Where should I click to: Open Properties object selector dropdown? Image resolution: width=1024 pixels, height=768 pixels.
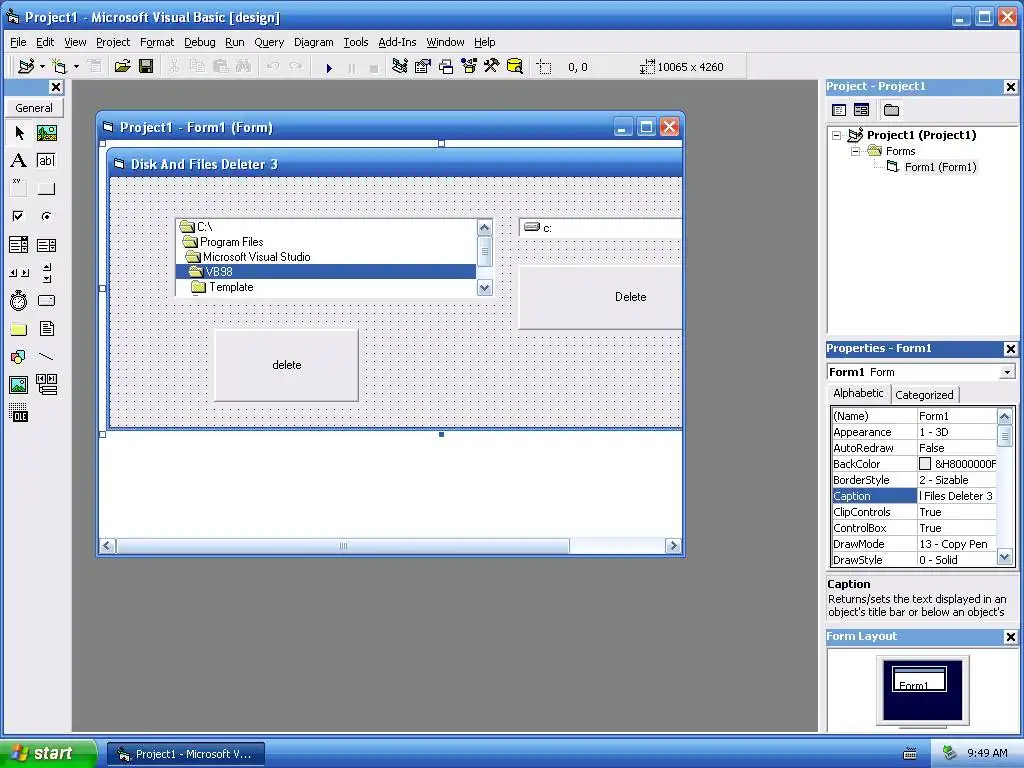pyautogui.click(x=1008, y=372)
